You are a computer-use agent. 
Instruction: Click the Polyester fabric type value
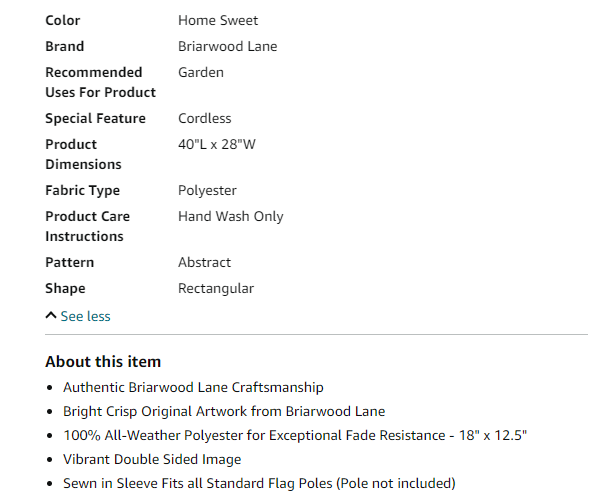[x=208, y=190]
